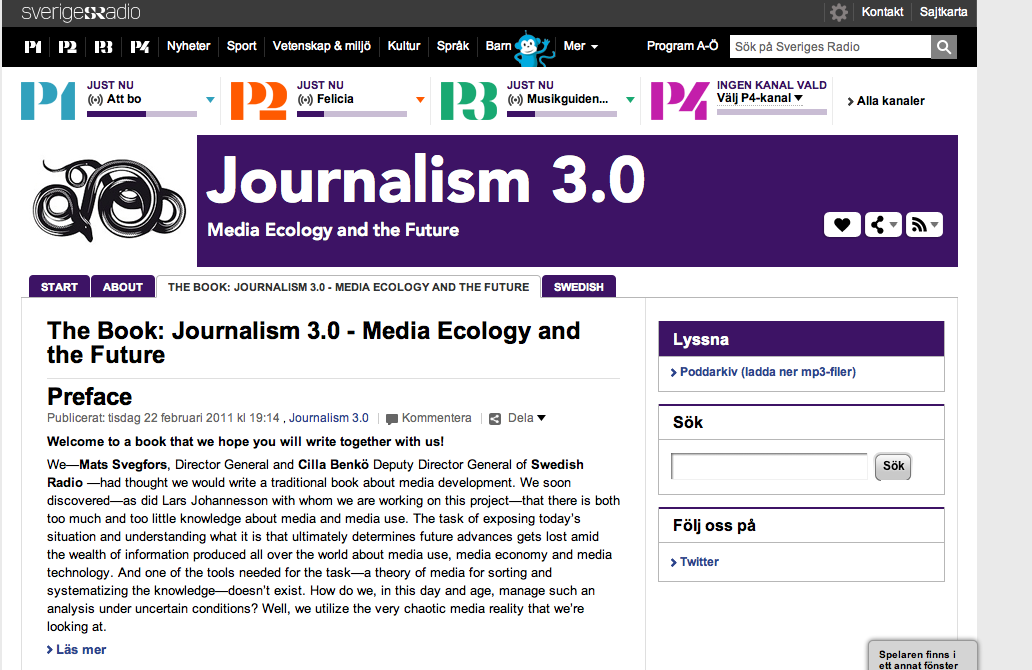Play live P3 broadcast icon beside Musikguiden
This screenshot has width=1032, height=670.
pos(515,99)
